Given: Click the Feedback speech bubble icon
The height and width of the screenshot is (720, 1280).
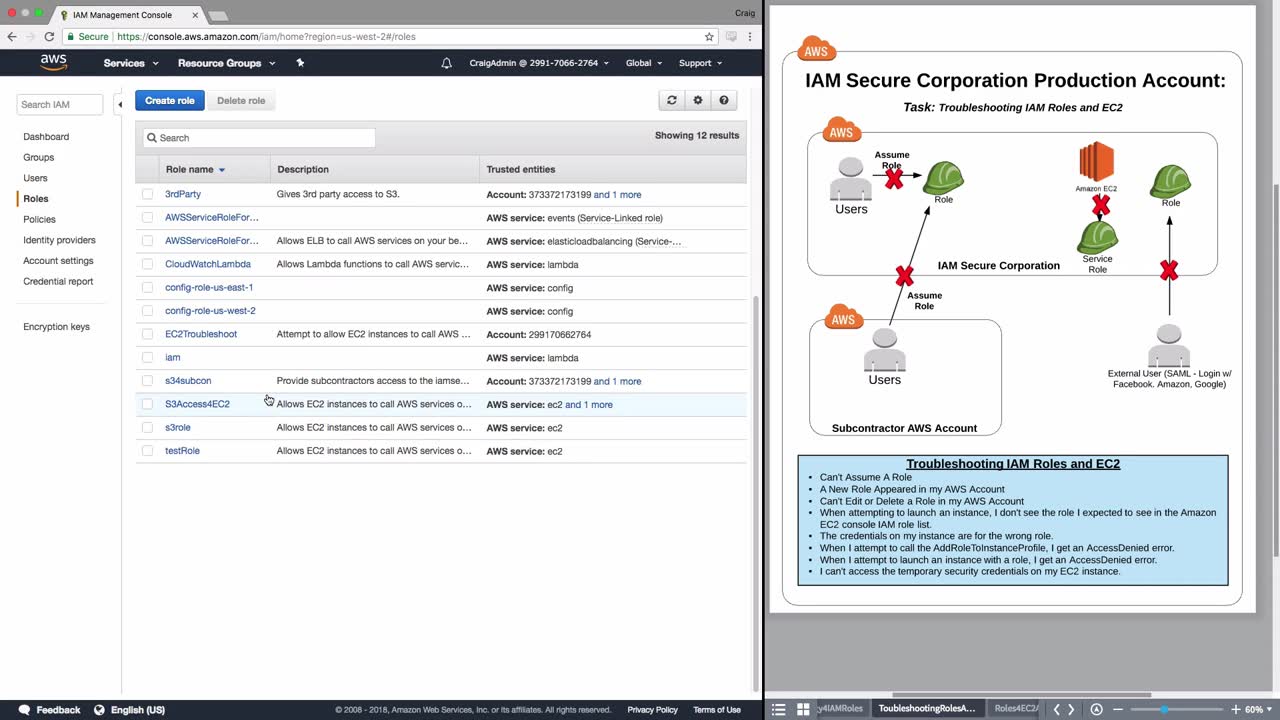Looking at the screenshot, I should point(24,710).
